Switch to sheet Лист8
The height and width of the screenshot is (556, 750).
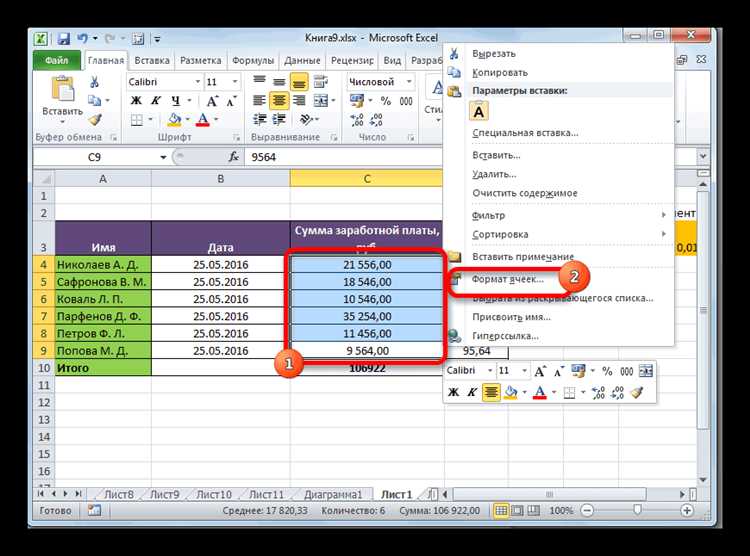tap(119, 494)
